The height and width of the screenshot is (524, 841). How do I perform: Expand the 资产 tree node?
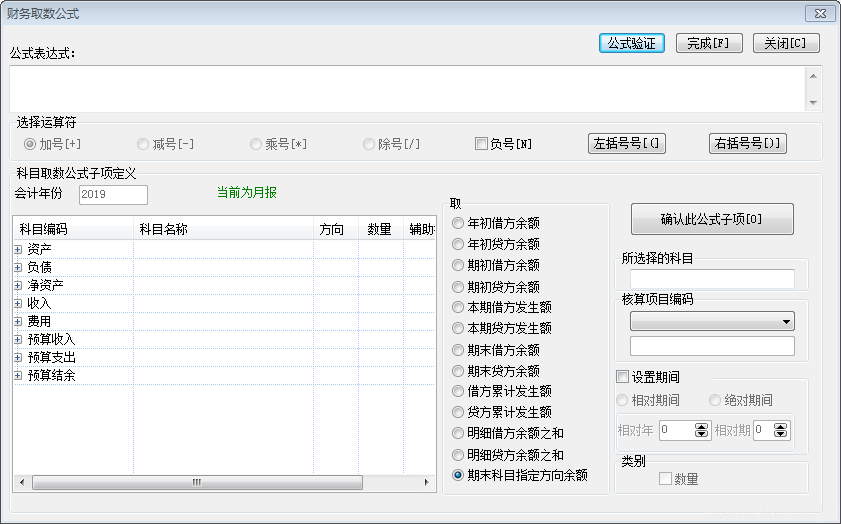point(18,249)
